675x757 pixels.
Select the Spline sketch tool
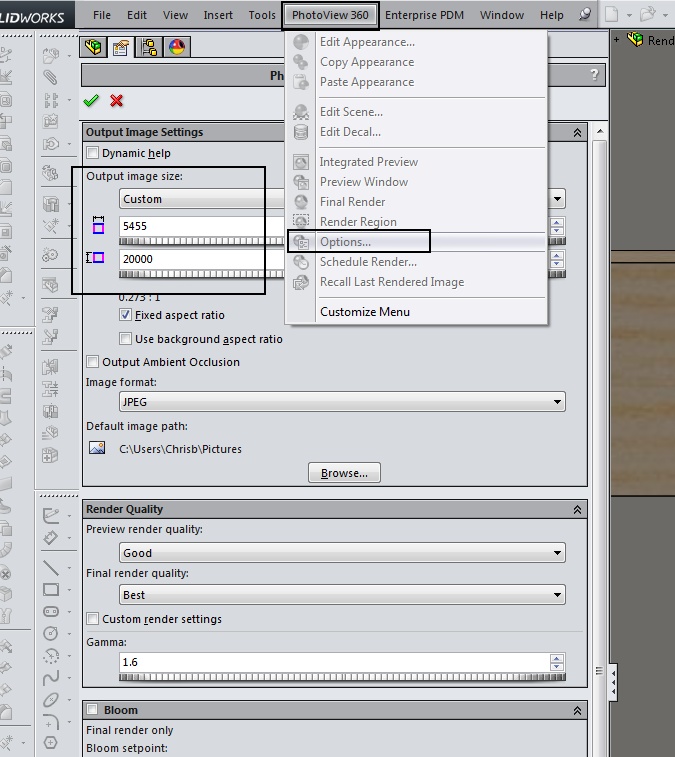pyautogui.click(x=51, y=678)
